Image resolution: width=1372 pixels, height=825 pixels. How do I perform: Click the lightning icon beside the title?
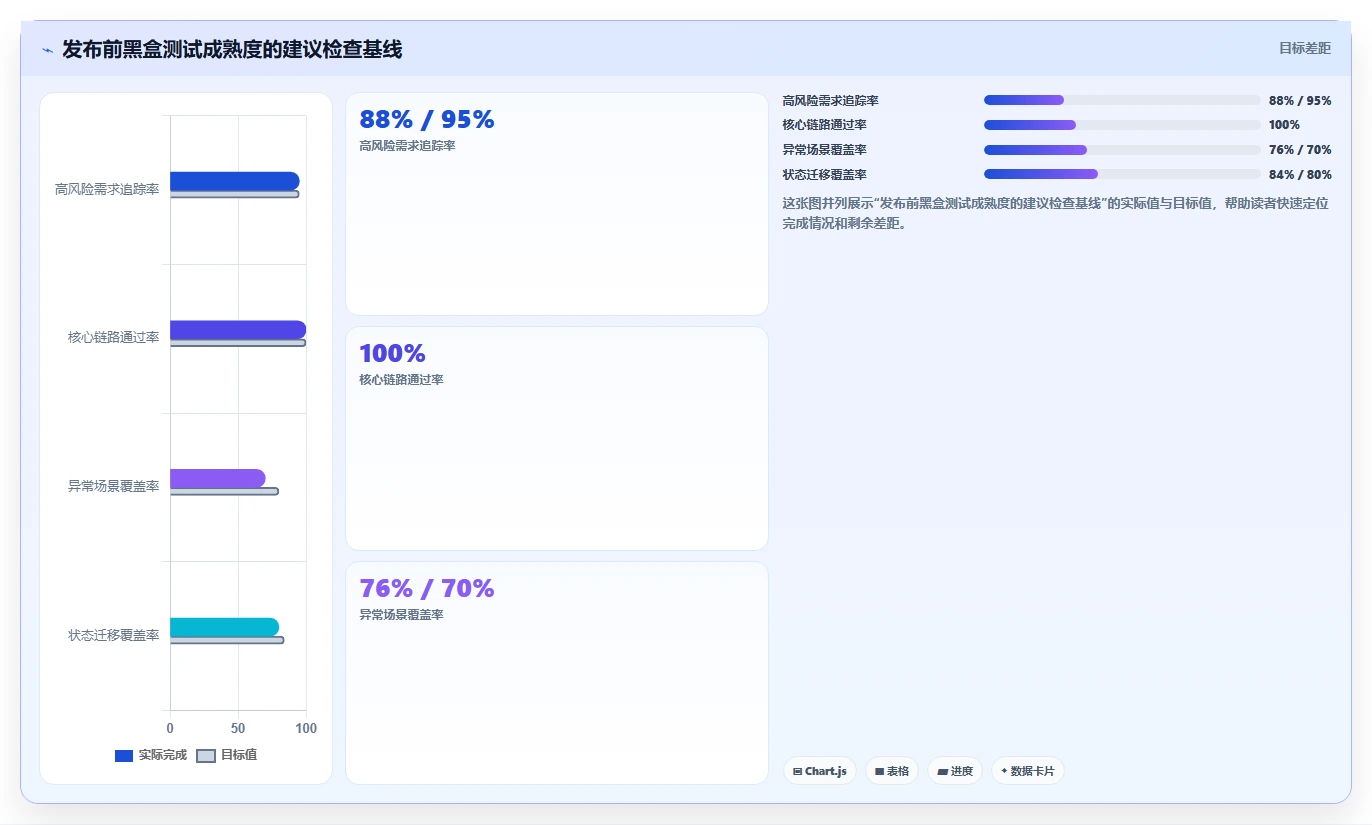pyautogui.click(x=47, y=49)
